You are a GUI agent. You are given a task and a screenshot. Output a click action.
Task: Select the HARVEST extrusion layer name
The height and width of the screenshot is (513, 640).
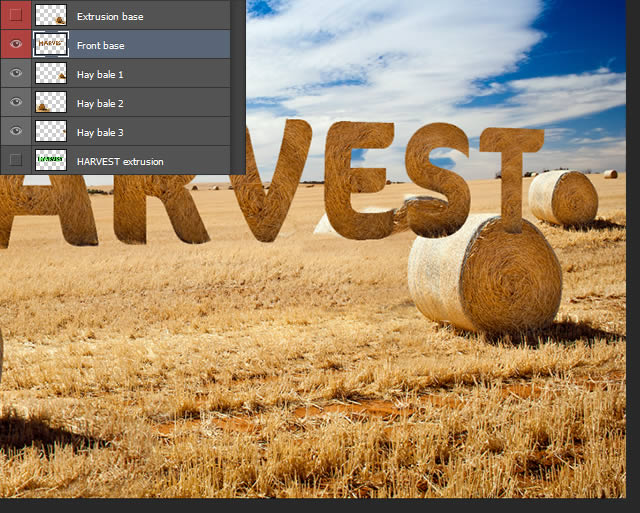point(120,162)
